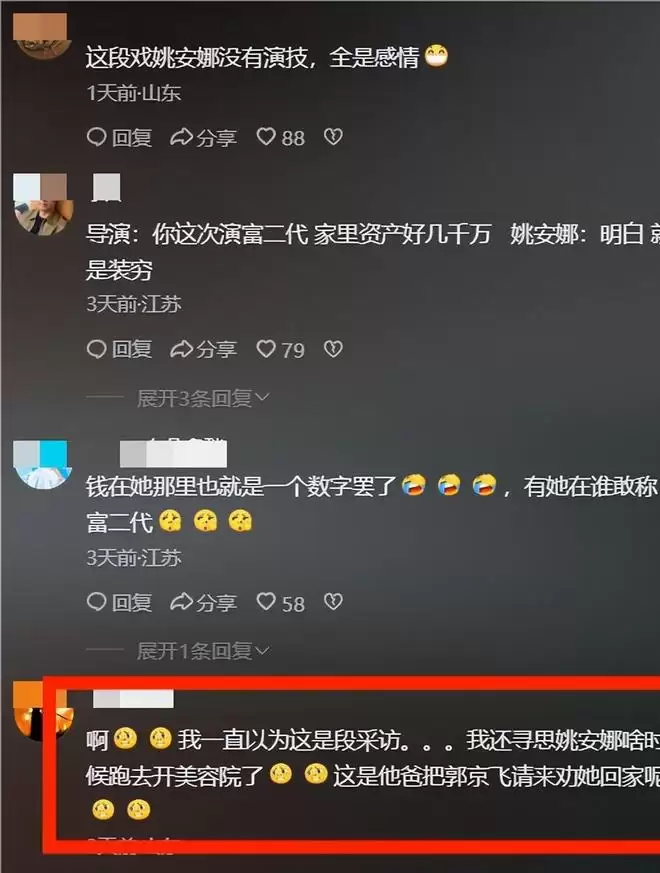This screenshot has height=873, width=660.
Task: Like the comment with 79 likes
Action: tap(280, 350)
